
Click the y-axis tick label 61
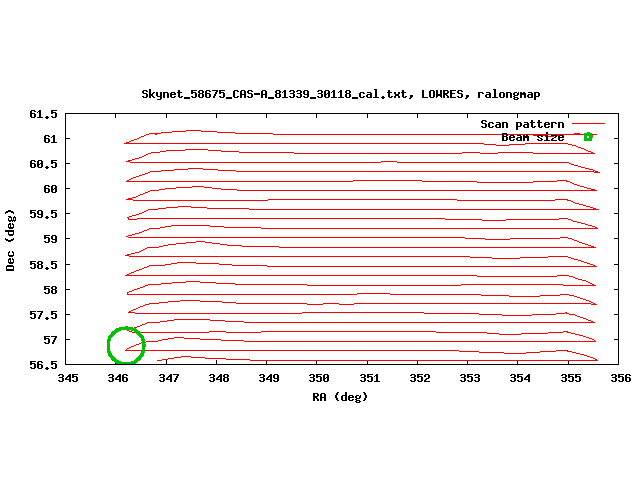[x=50, y=139]
